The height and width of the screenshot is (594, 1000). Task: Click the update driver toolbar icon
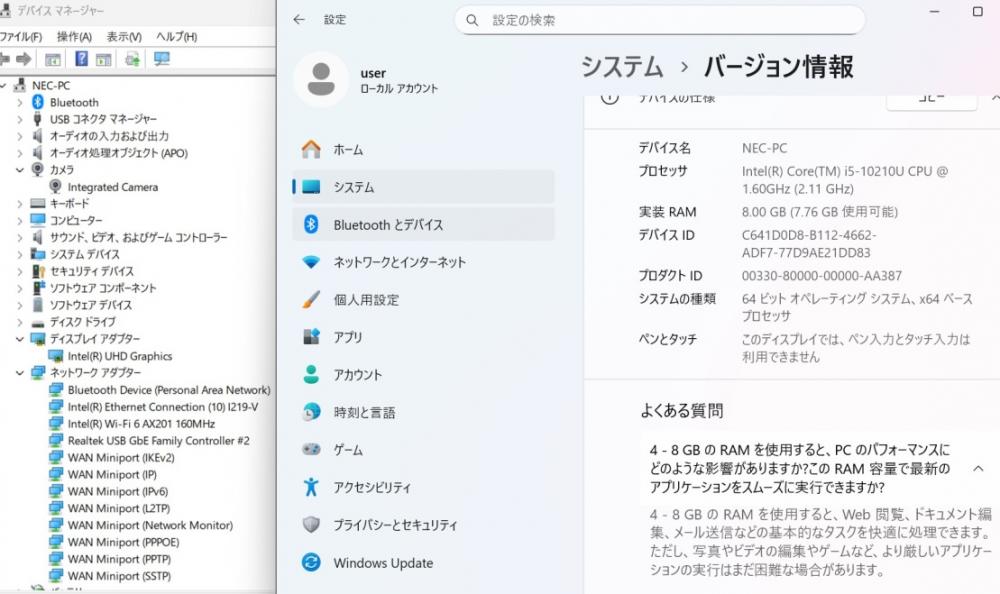pyautogui.click(x=132, y=60)
